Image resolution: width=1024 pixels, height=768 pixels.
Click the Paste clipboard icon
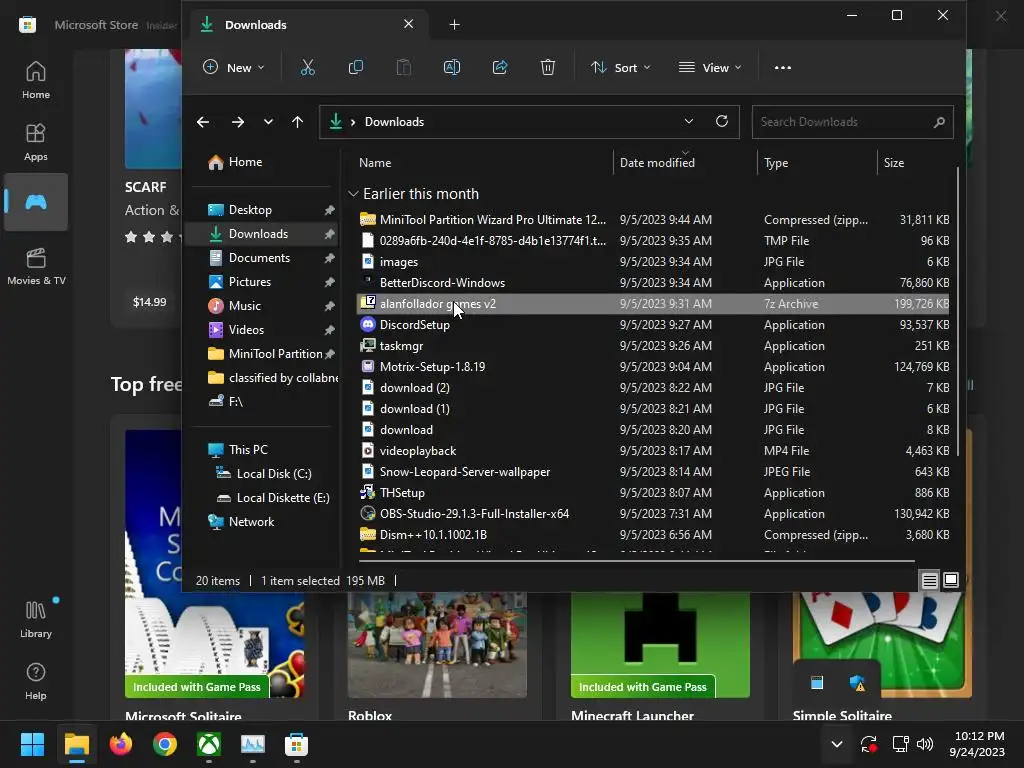[x=404, y=67]
